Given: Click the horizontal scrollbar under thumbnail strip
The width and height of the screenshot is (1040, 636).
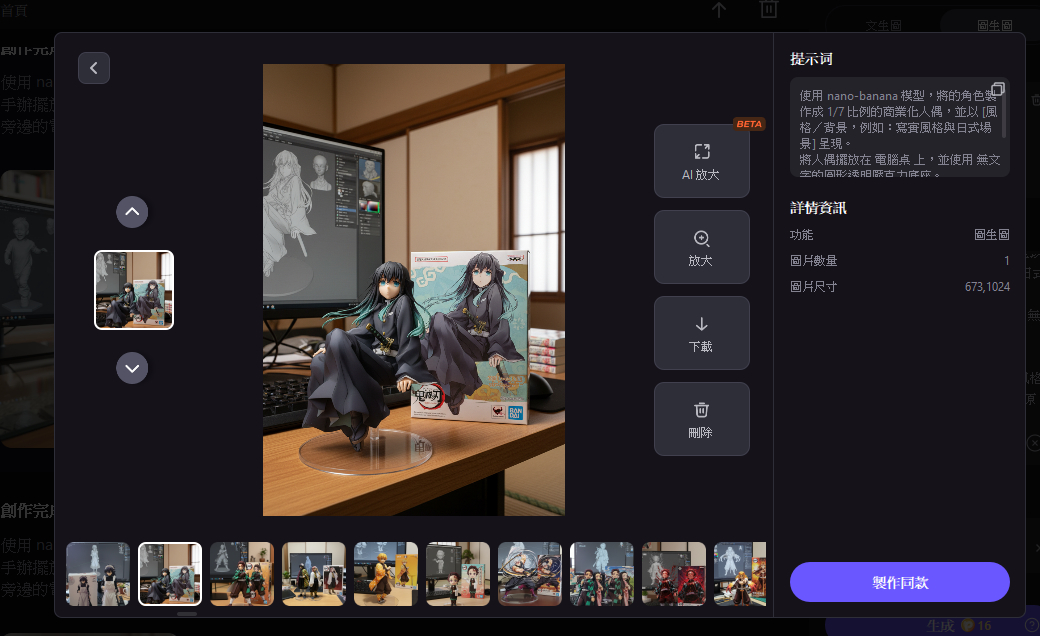Looking at the screenshot, I should click(x=187, y=614).
